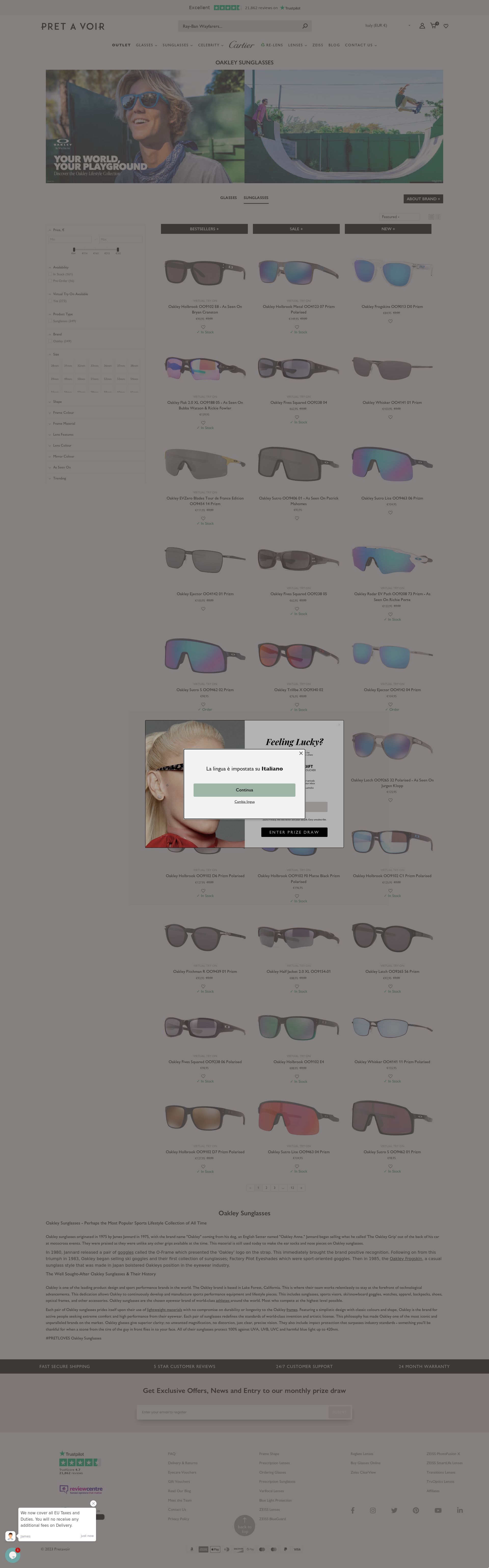489x1568 pixels.
Task: Add Oakley Sutro Lite OO9463 06 to wishlist
Action: click(390, 512)
